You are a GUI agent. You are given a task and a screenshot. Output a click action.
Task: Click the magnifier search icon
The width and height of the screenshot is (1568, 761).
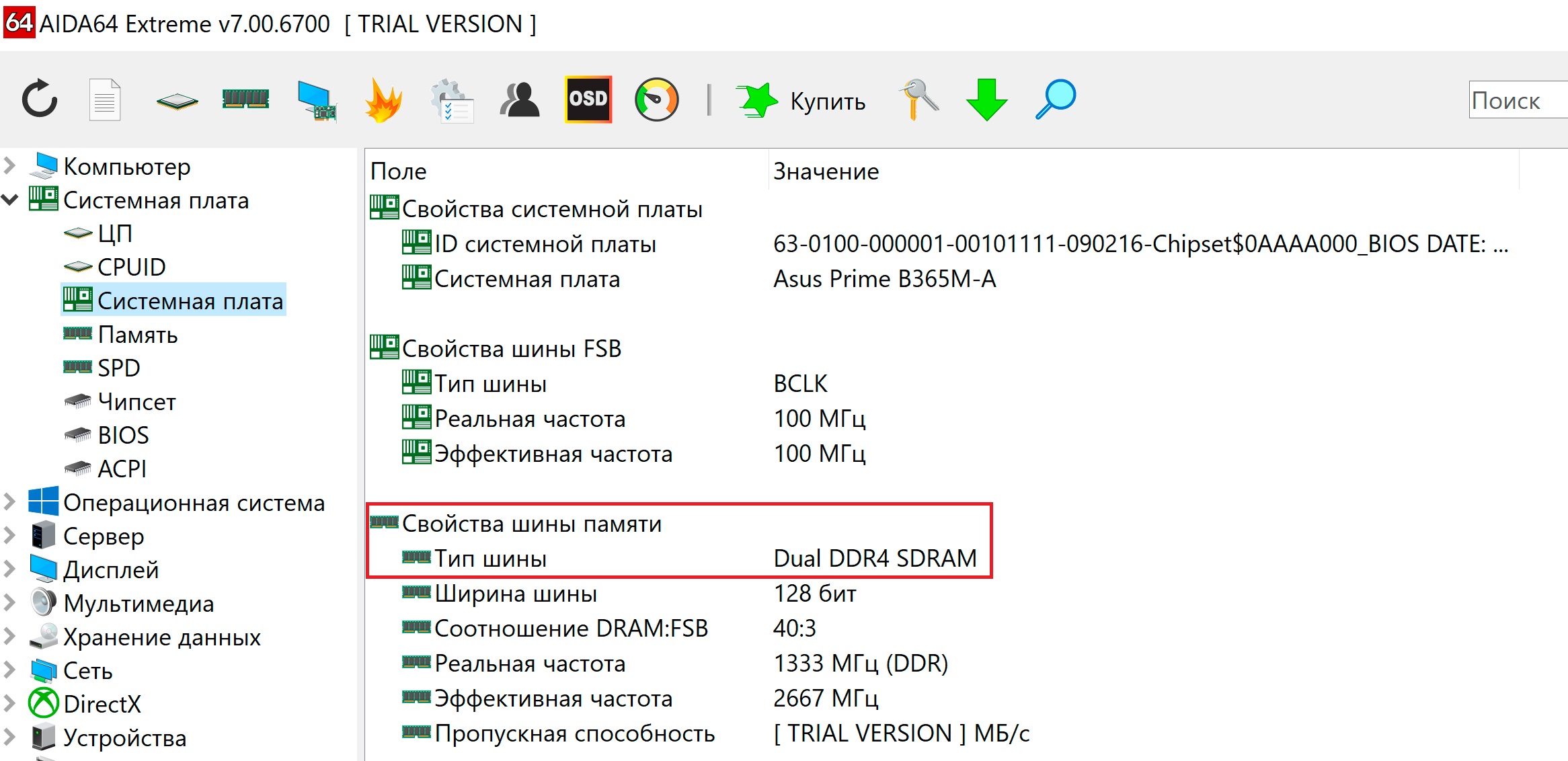click(x=1056, y=99)
